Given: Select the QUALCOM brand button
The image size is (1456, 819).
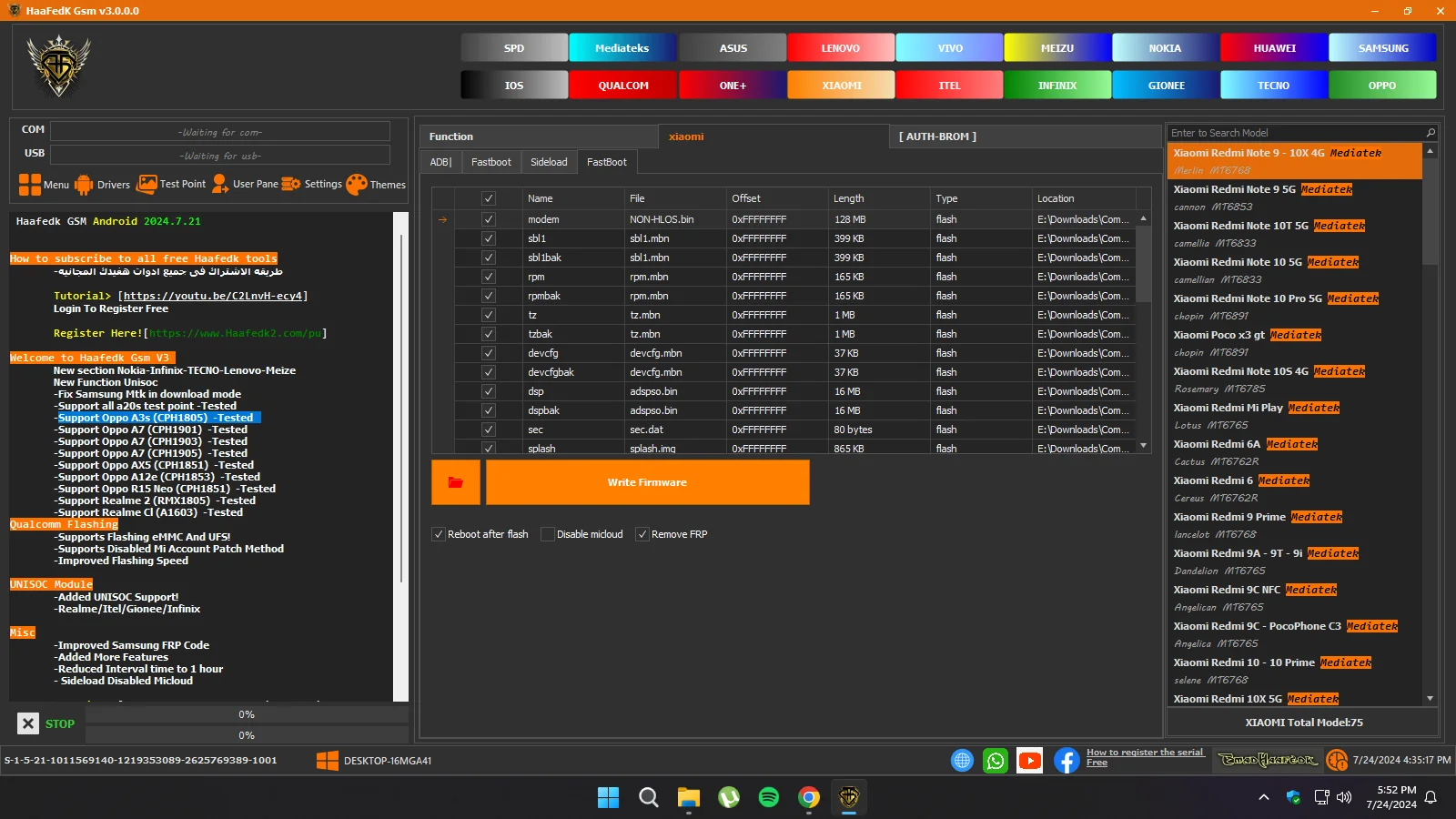Looking at the screenshot, I should [x=623, y=86].
